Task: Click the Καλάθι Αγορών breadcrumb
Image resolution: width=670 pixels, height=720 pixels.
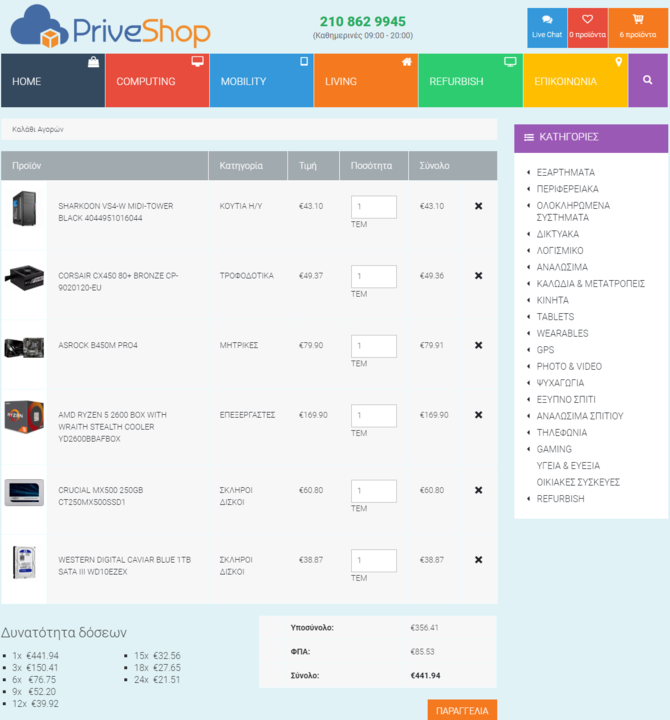Action: 38,129
